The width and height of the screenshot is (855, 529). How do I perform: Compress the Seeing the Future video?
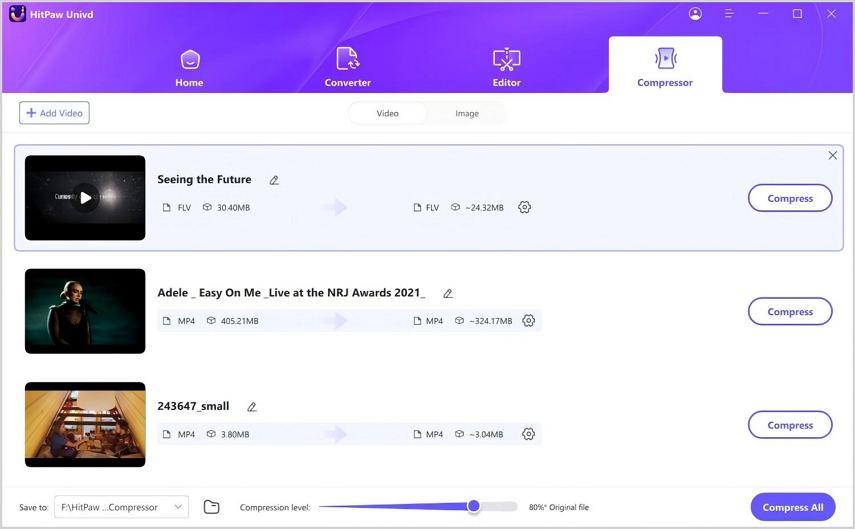(790, 198)
